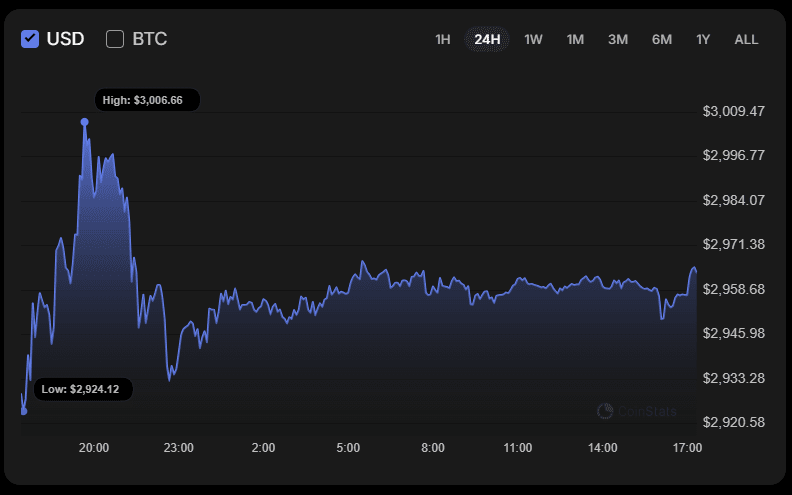This screenshot has width=792, height=495.
Task: Uncheck the USD currency checkbox
Action: (30, 39)
